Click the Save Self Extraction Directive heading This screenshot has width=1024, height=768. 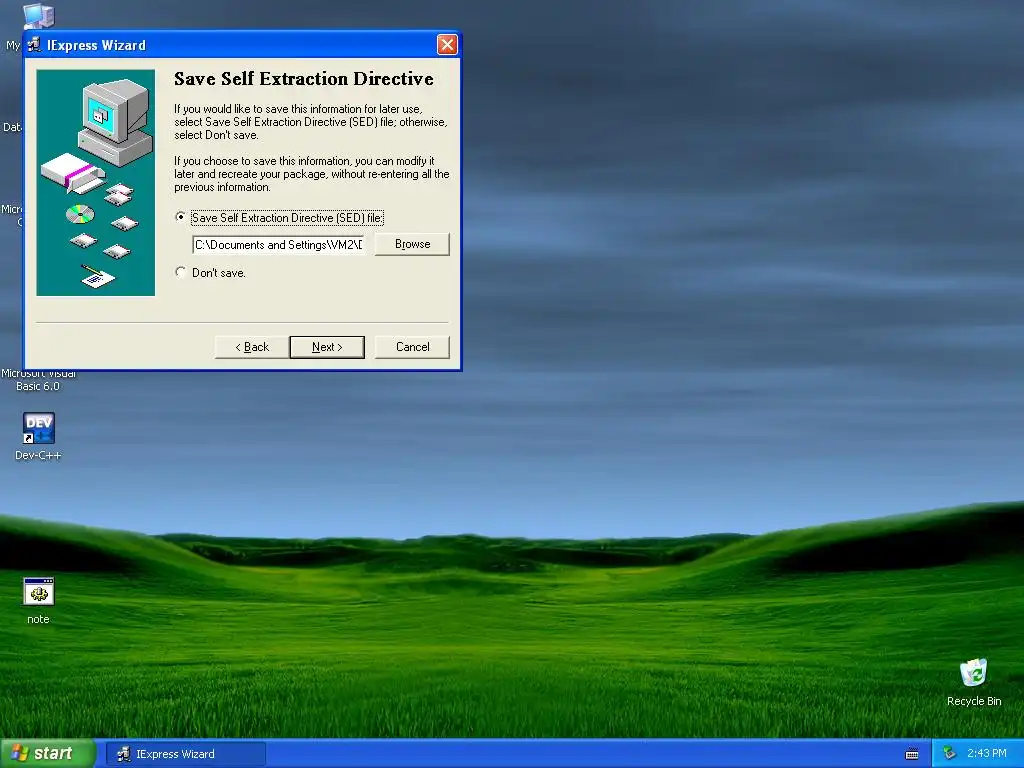pos(304,79)
